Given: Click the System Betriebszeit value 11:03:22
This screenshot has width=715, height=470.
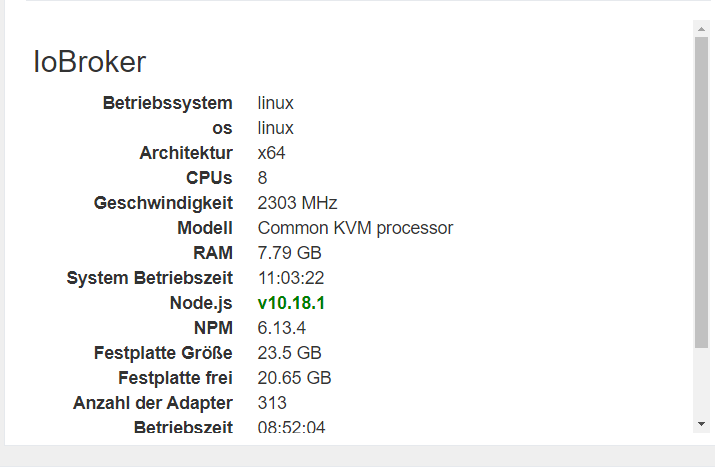Looking at the screenshot, I should pos(291,278).
